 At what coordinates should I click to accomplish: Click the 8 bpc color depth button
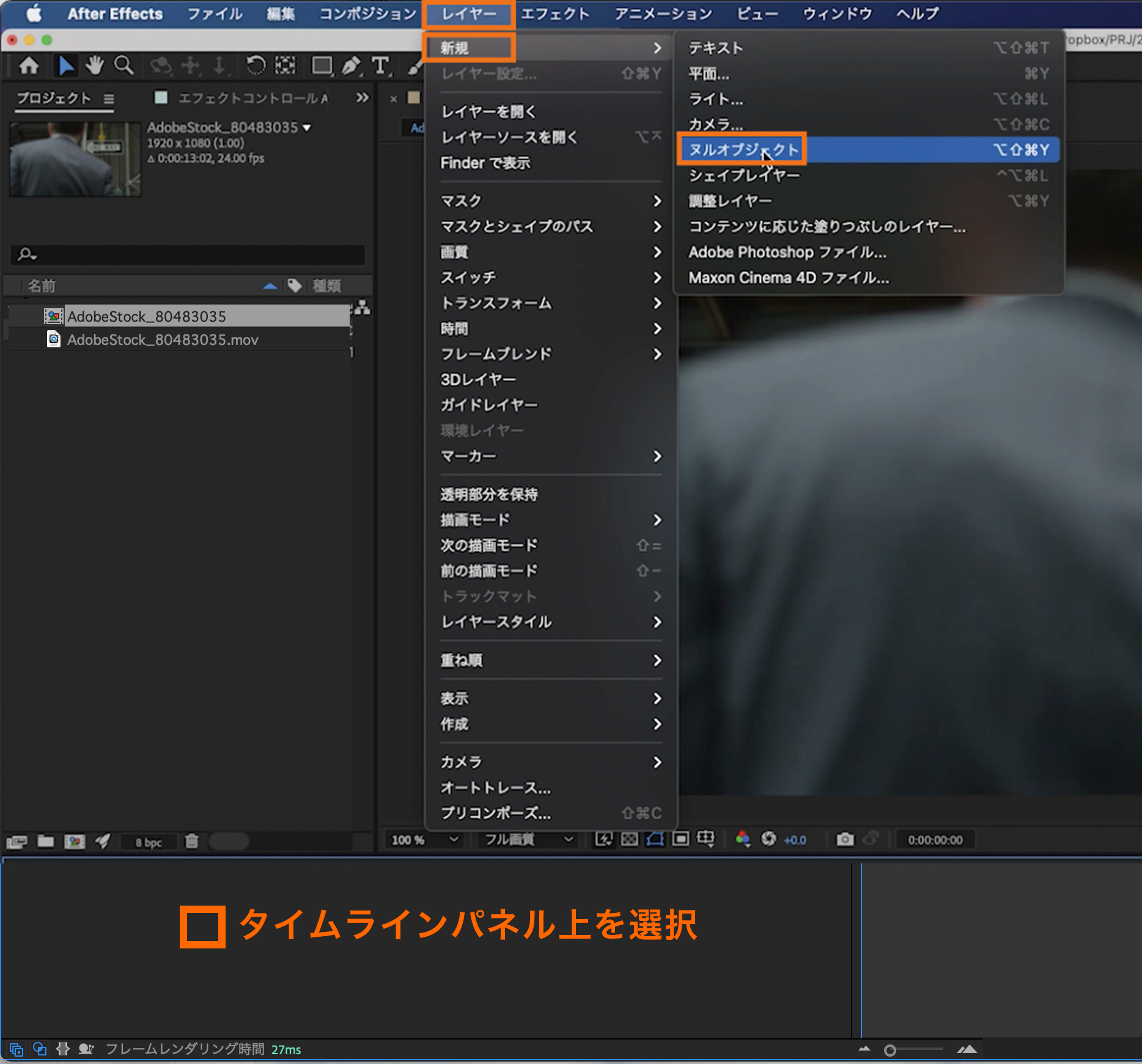(149, 843)
